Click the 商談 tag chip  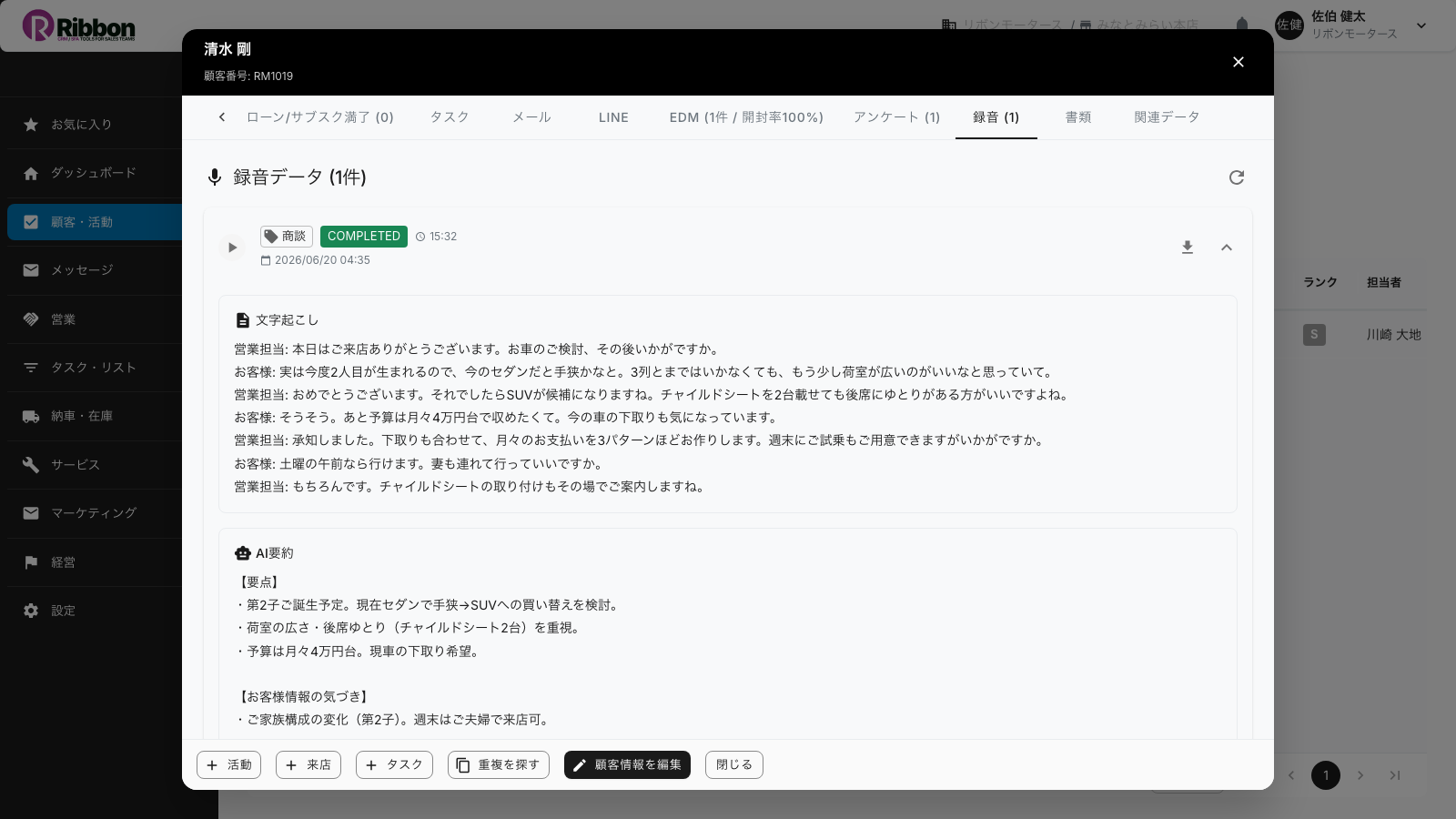(x=287, y=237)
